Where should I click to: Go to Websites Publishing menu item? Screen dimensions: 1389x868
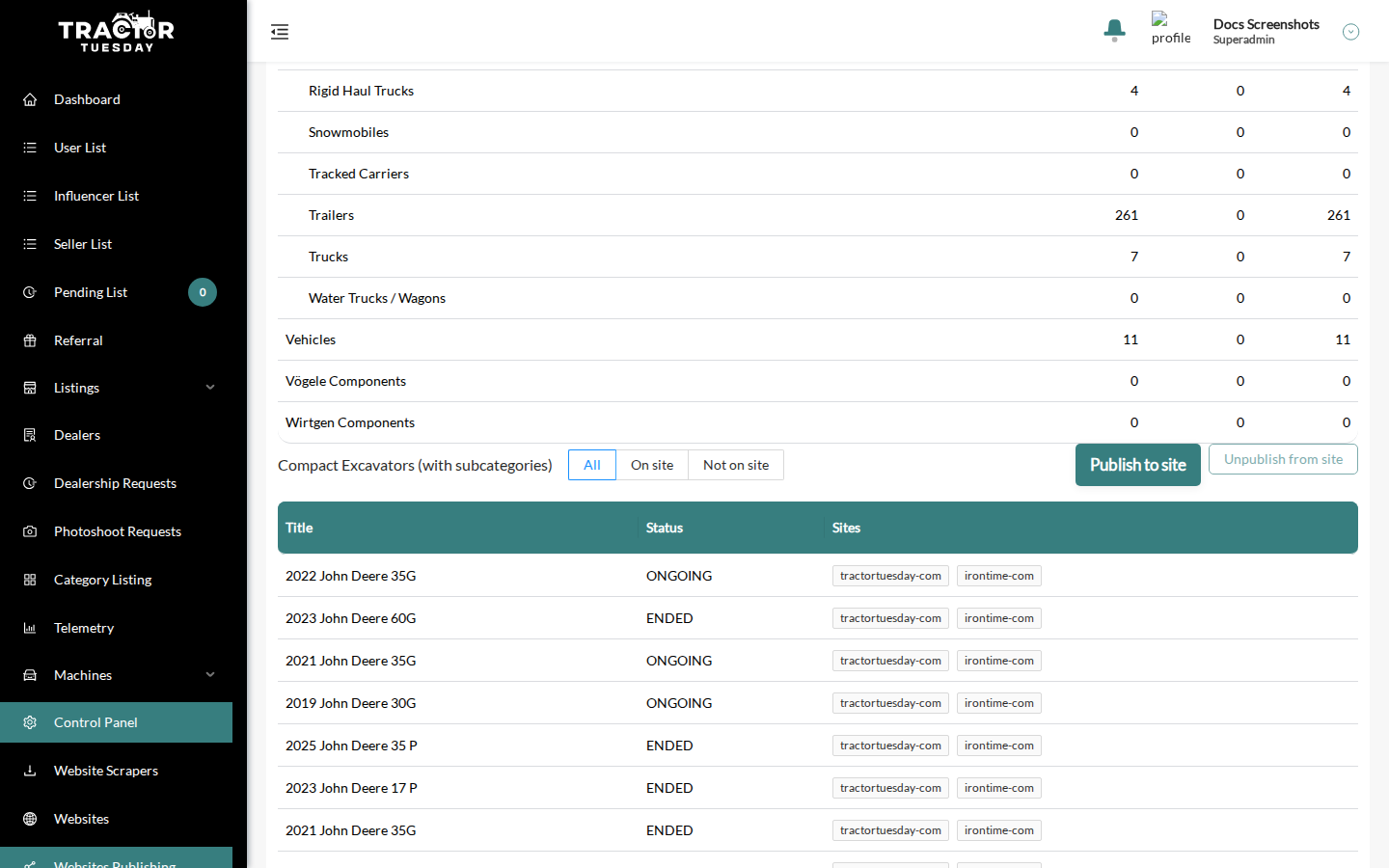(x=116, y=858)
